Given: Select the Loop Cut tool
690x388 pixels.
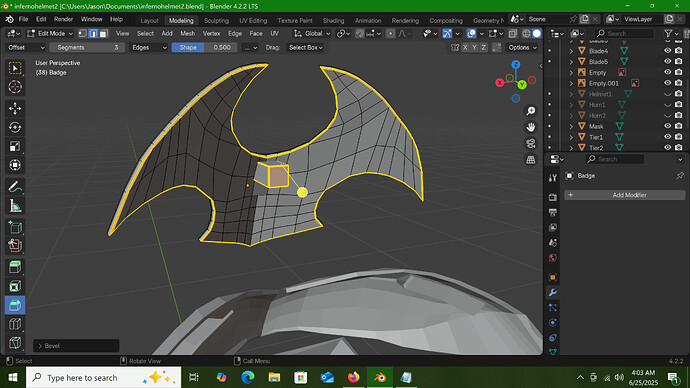Looking at the screenshot, I should click(x=15, y=324).
